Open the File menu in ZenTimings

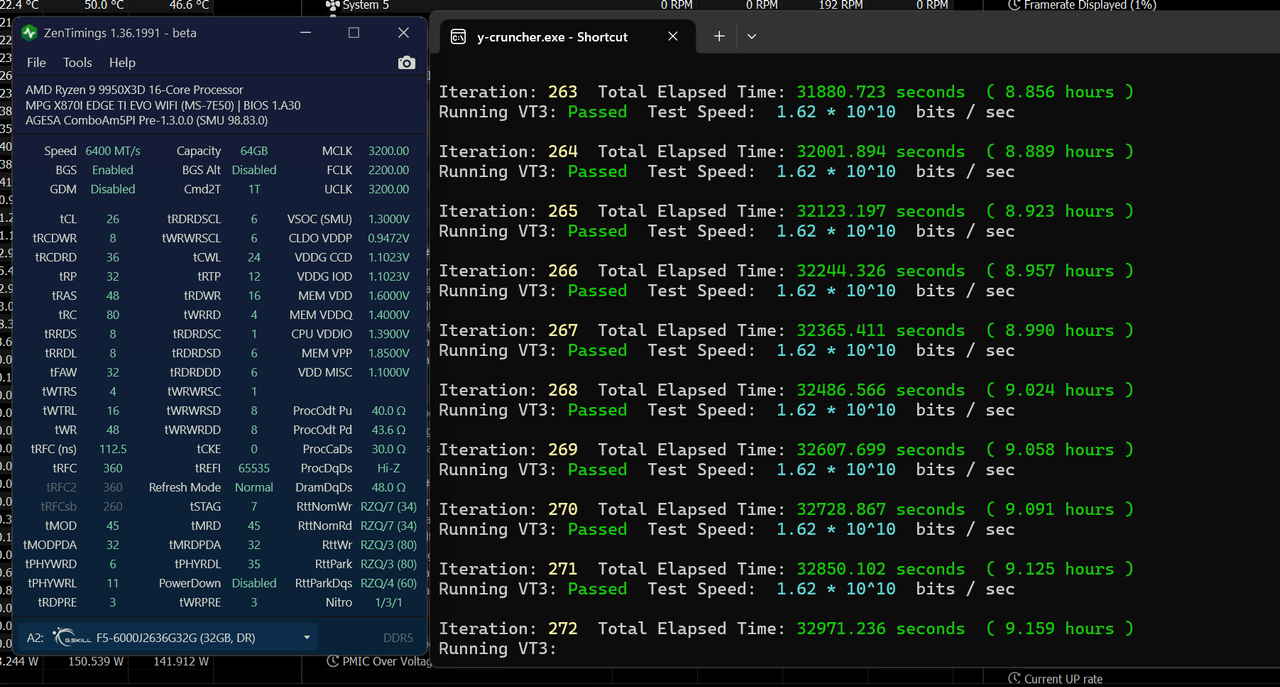36,62
